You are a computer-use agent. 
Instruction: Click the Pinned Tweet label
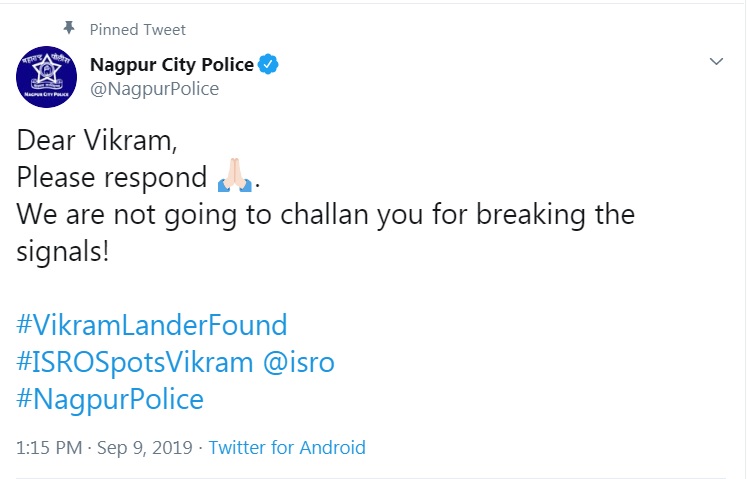click(x=137, y=30)
